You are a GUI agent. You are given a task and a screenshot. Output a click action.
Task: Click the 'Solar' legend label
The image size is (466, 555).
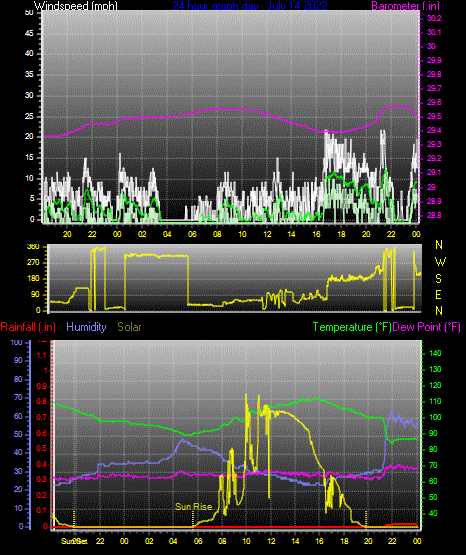[129, 327]
